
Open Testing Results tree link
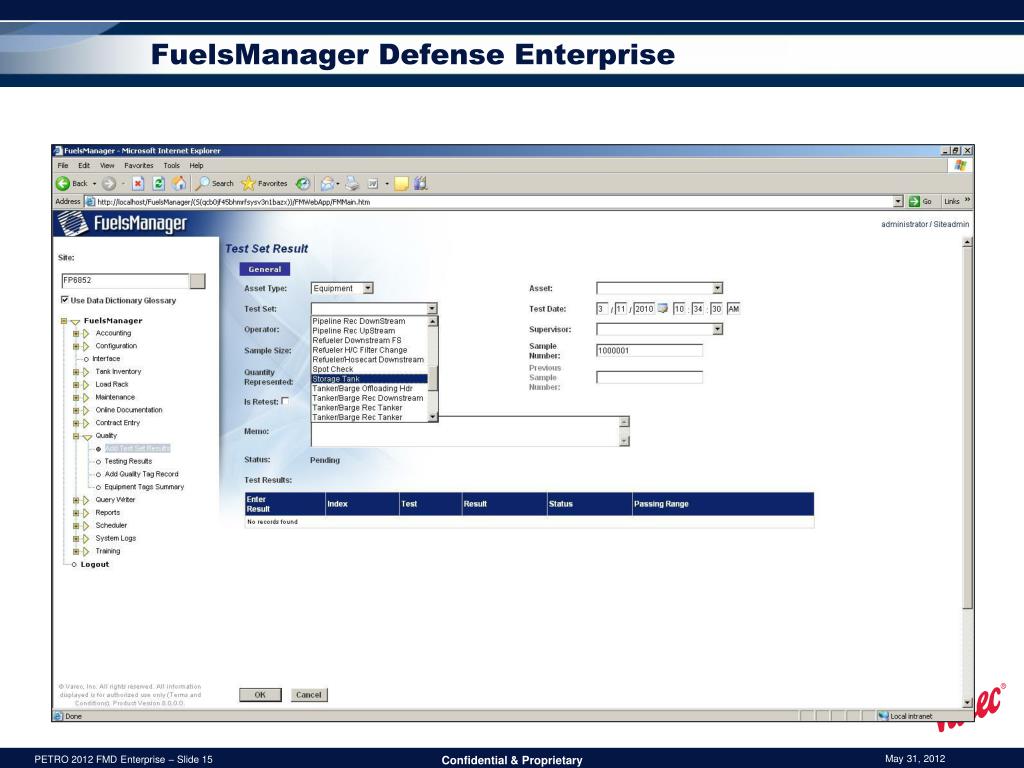(128, 461)
